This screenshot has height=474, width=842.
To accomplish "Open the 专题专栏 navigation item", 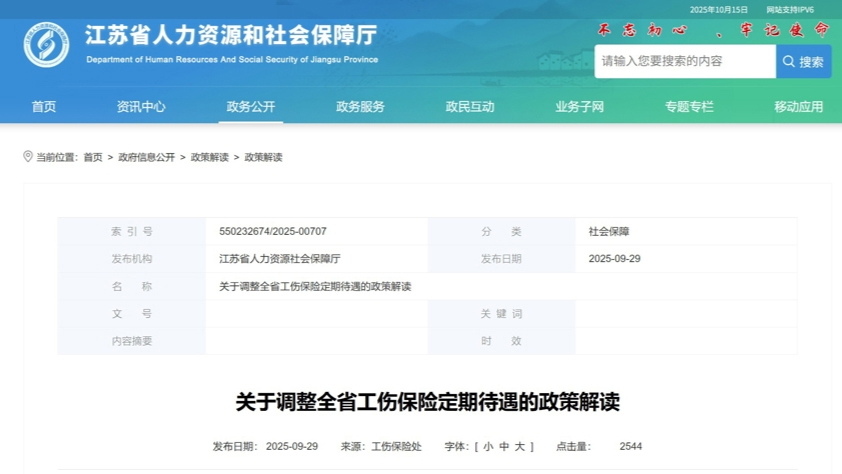I will pyautogui.click(x=689, y=107).
